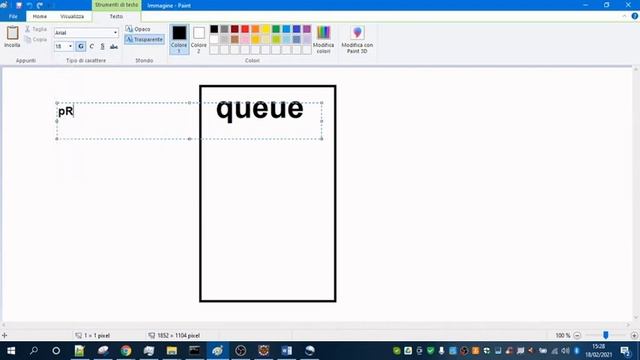Click inside the text box after pR
The height and width of the screenshot is (360, 640).
pyautogui.click(x=76, y=111)
